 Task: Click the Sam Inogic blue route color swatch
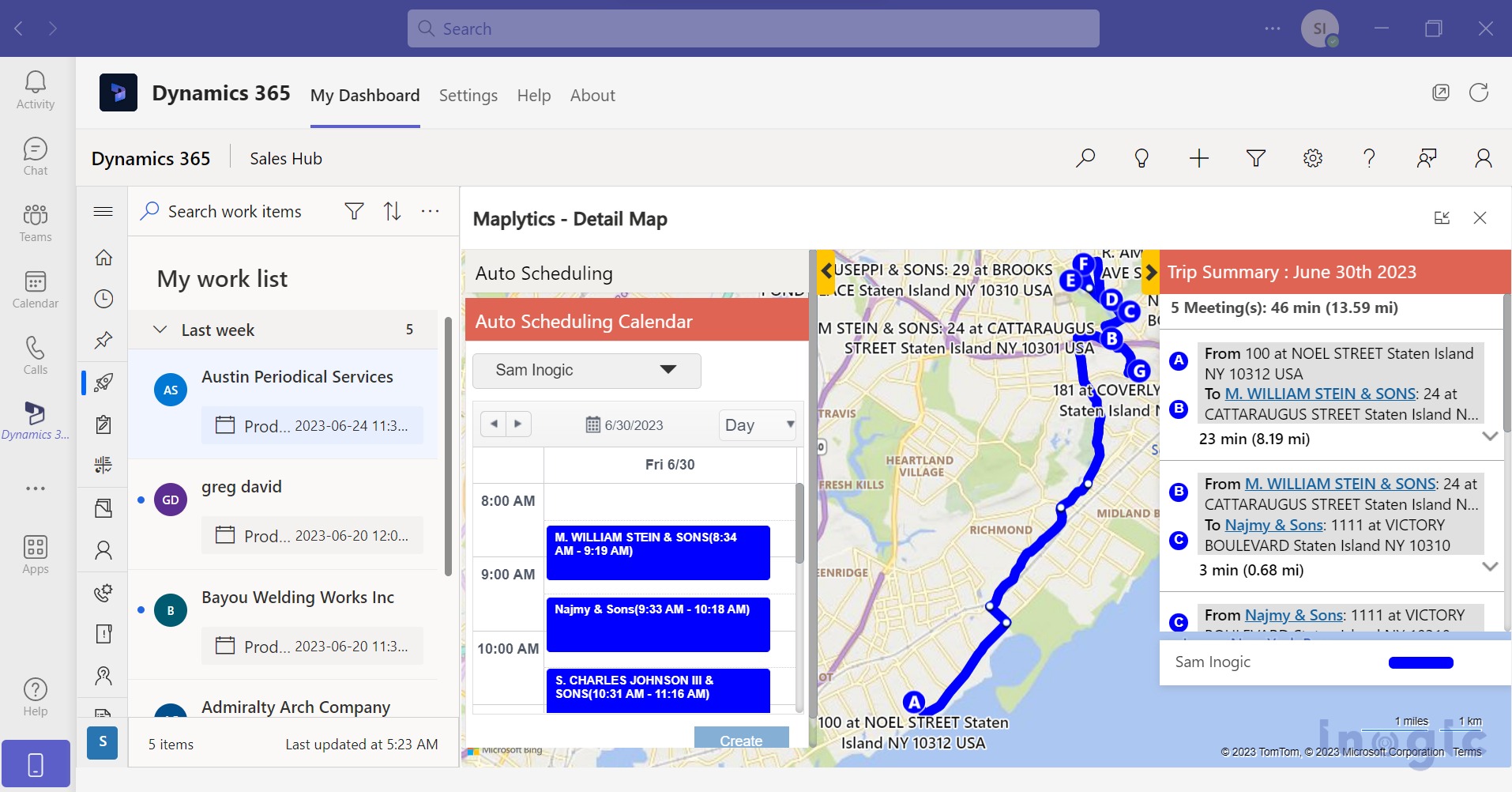click(1420, 662)
